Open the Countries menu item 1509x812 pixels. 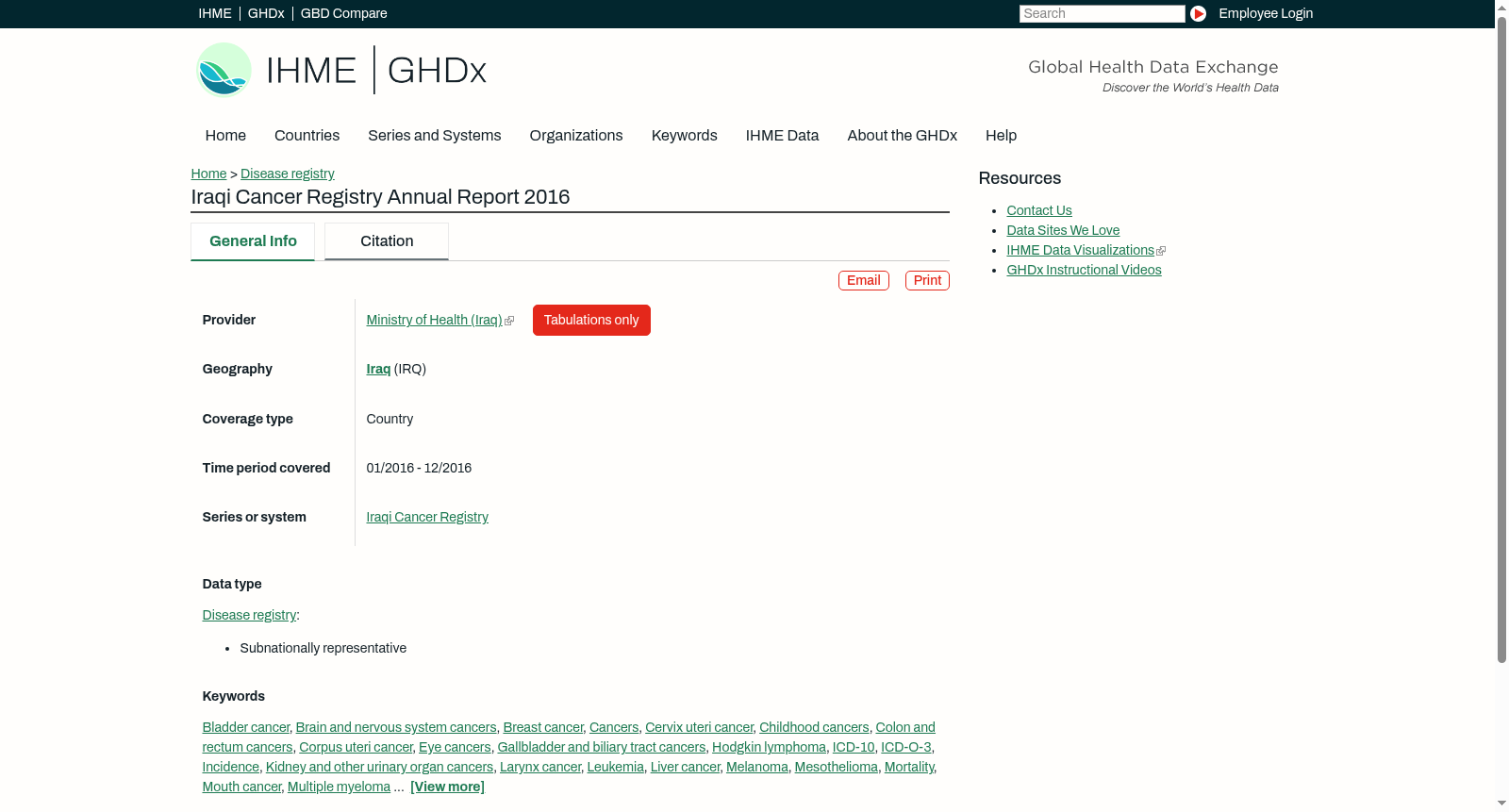coord(307,135)
